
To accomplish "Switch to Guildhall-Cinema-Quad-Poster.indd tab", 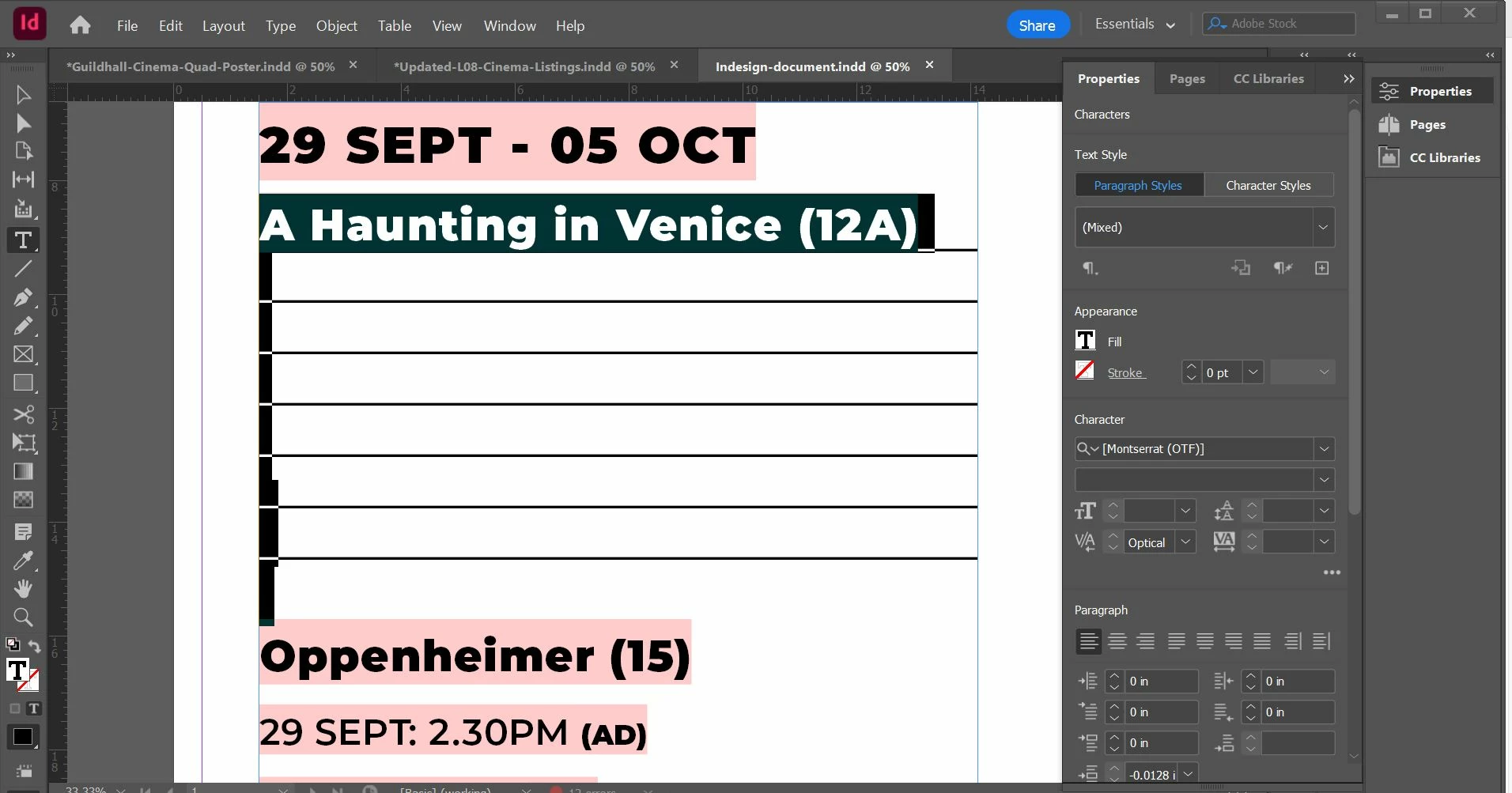I will pyautogui.click(x=200, y=66).
